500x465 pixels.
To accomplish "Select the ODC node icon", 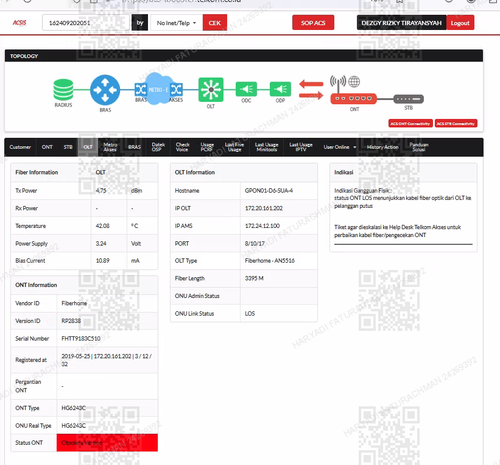I will coord(246,89).
